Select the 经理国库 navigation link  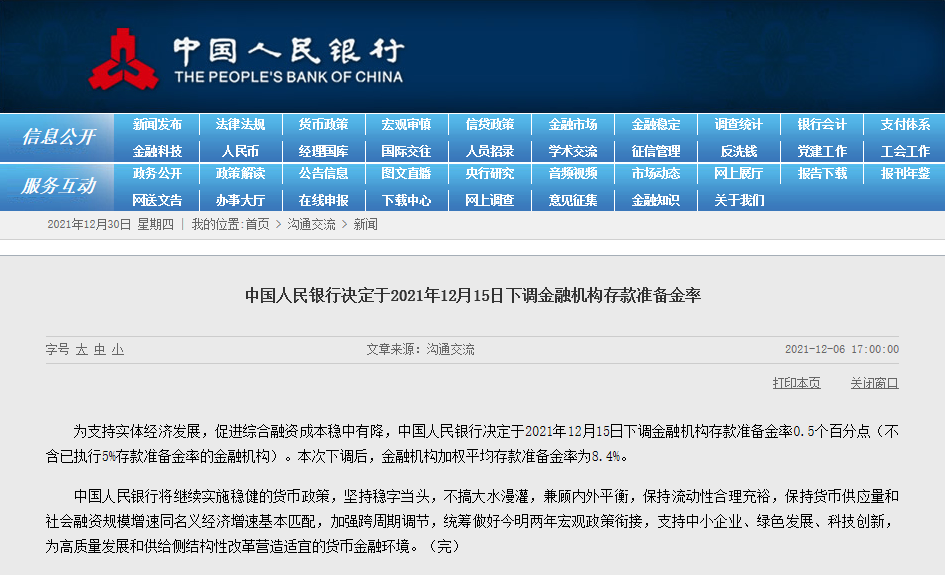pyautogui.click(x=323, y=151)
